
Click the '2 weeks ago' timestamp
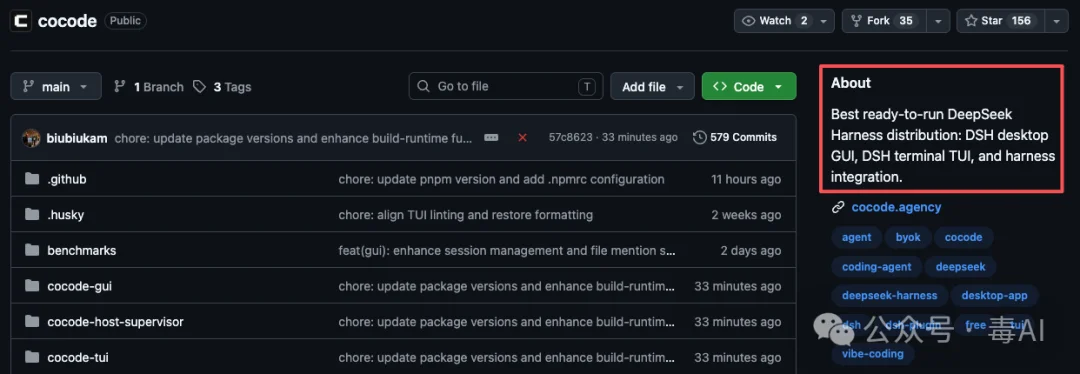[x=746, y=215]
